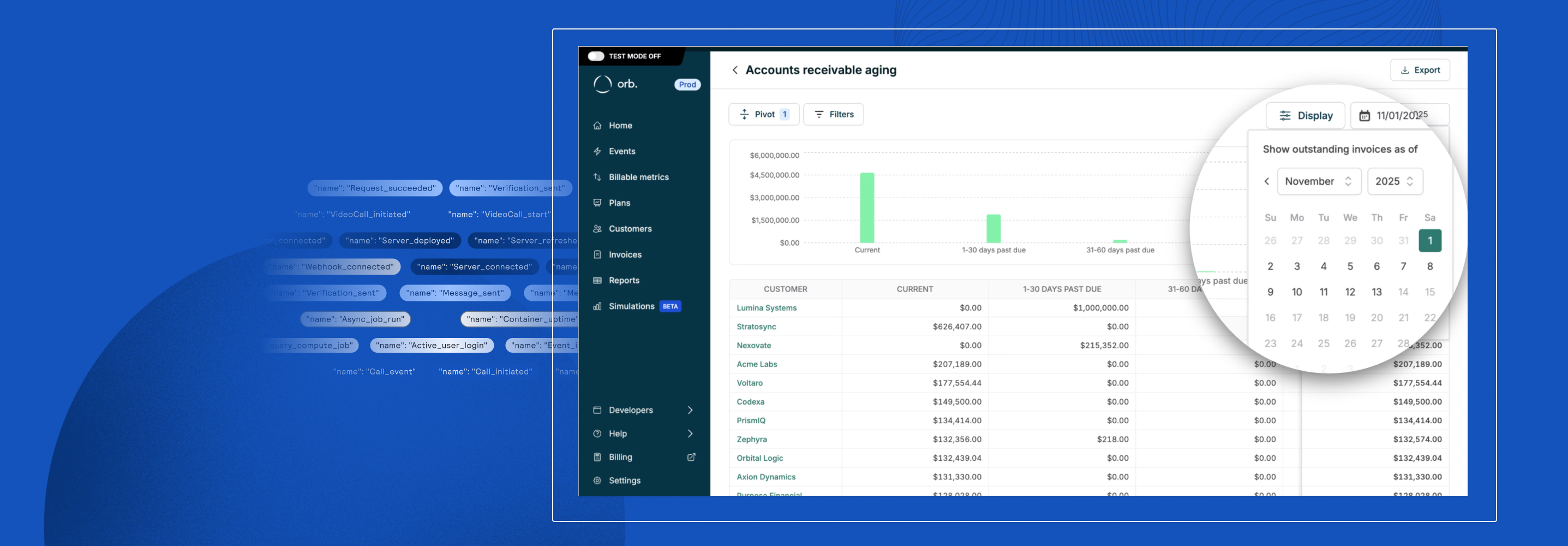Open the Customers page
Image resolution: width=1568 pixels, height=546 pixels.
pos(630,229)
